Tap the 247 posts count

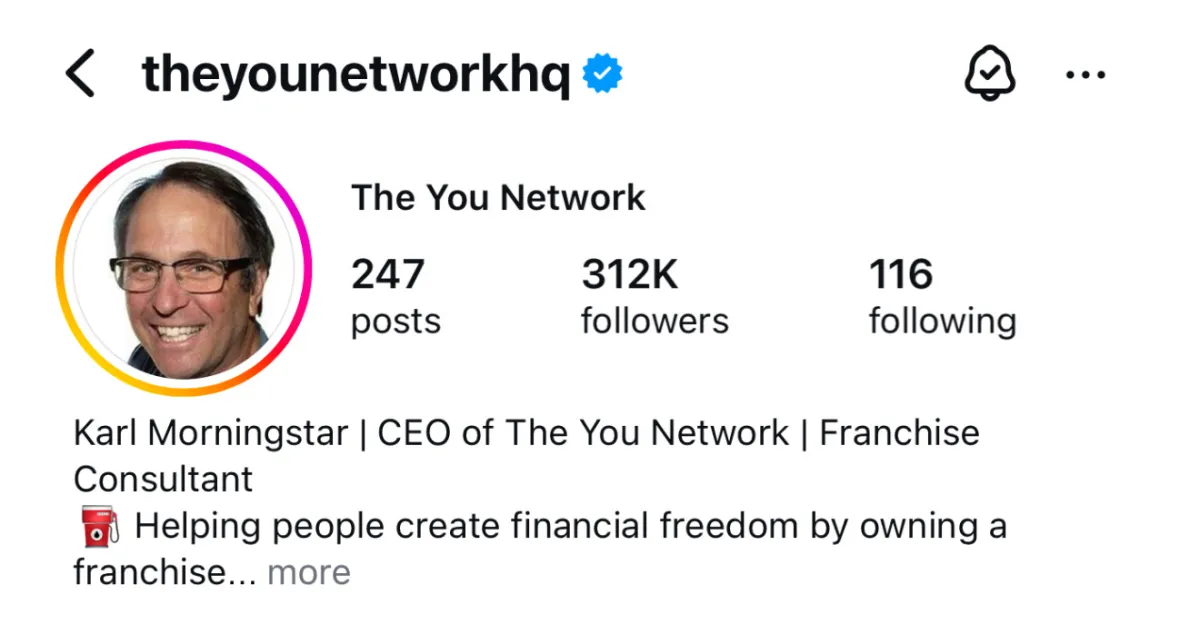coord(388,274)
